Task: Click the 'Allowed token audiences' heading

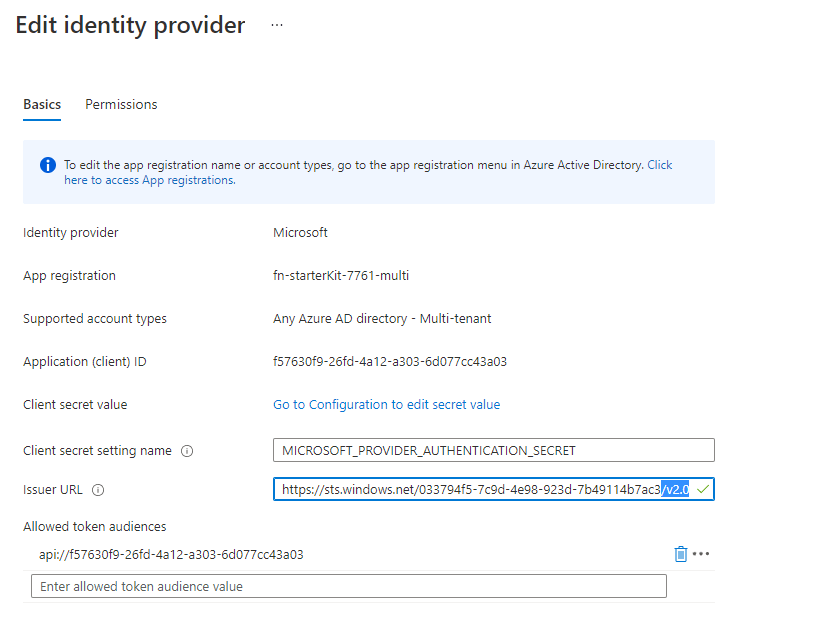Action: pyautogui.click(x=94, y=527)
